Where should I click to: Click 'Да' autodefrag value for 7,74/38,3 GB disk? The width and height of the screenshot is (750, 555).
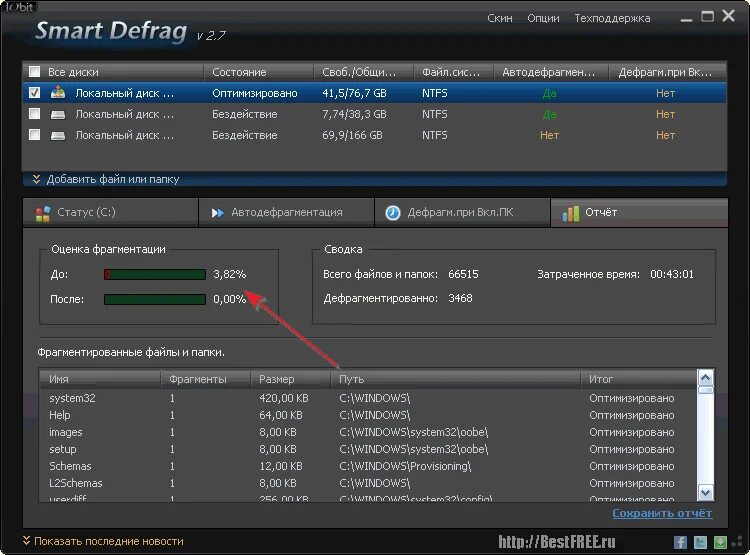(549, 114)
